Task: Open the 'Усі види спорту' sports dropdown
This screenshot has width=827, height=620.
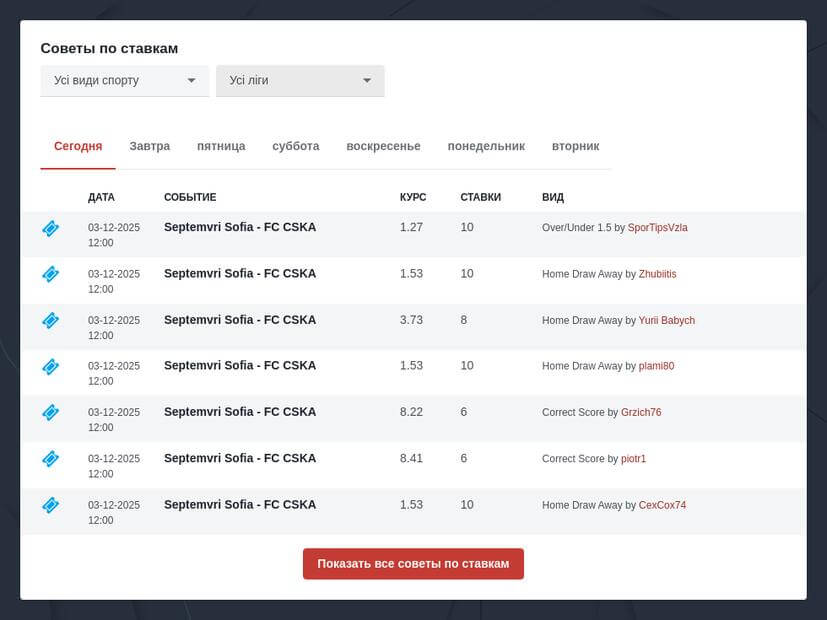Action: (x=124, y=81)
